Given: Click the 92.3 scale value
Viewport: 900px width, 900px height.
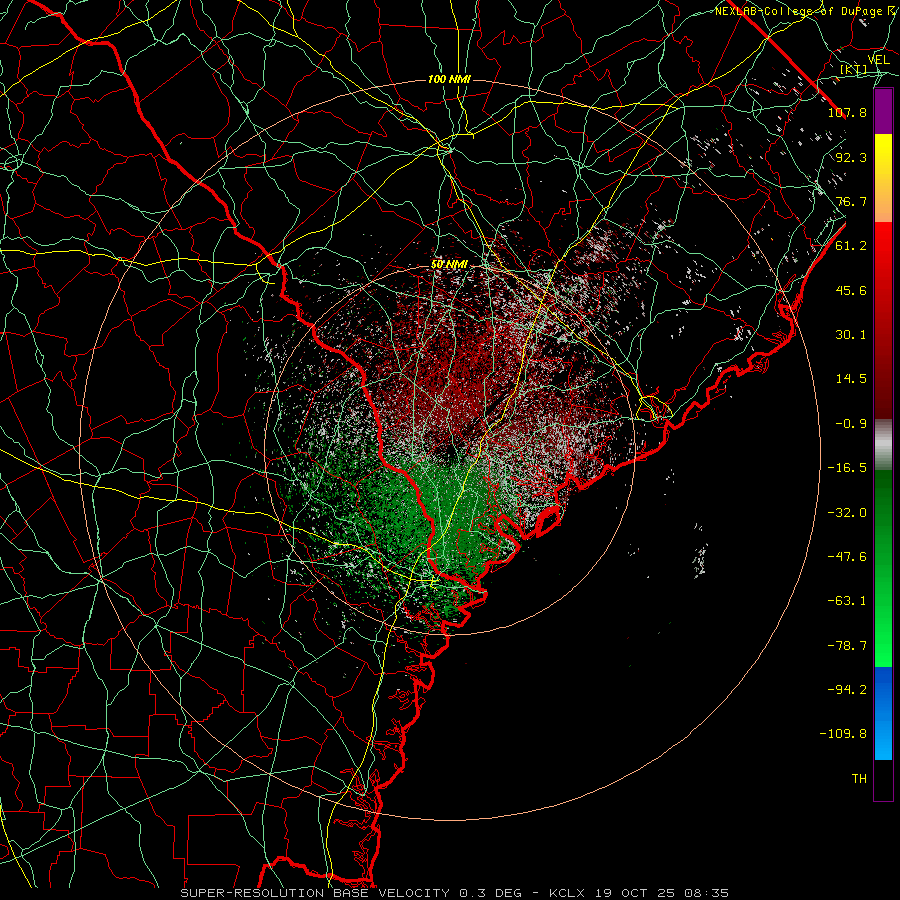Looking at the screenshot, I should coord(851,157).
